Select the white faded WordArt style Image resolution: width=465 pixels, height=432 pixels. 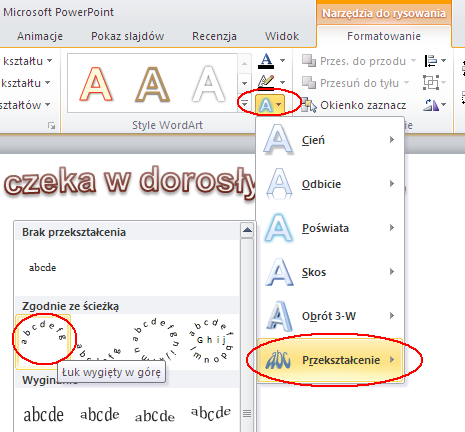pos(209,84)
